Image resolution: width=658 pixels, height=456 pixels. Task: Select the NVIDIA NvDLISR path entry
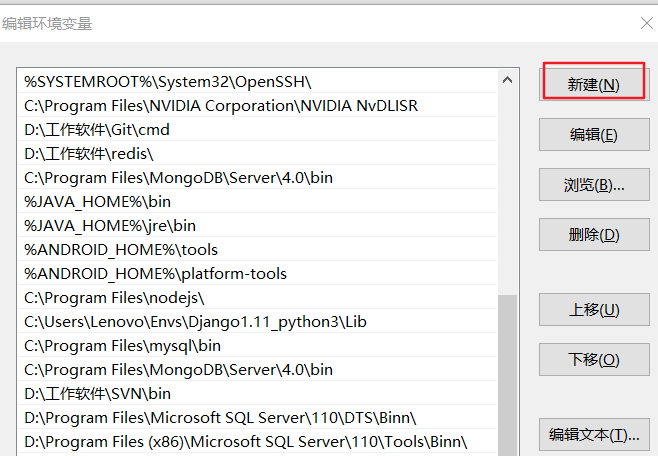(257, 105)
